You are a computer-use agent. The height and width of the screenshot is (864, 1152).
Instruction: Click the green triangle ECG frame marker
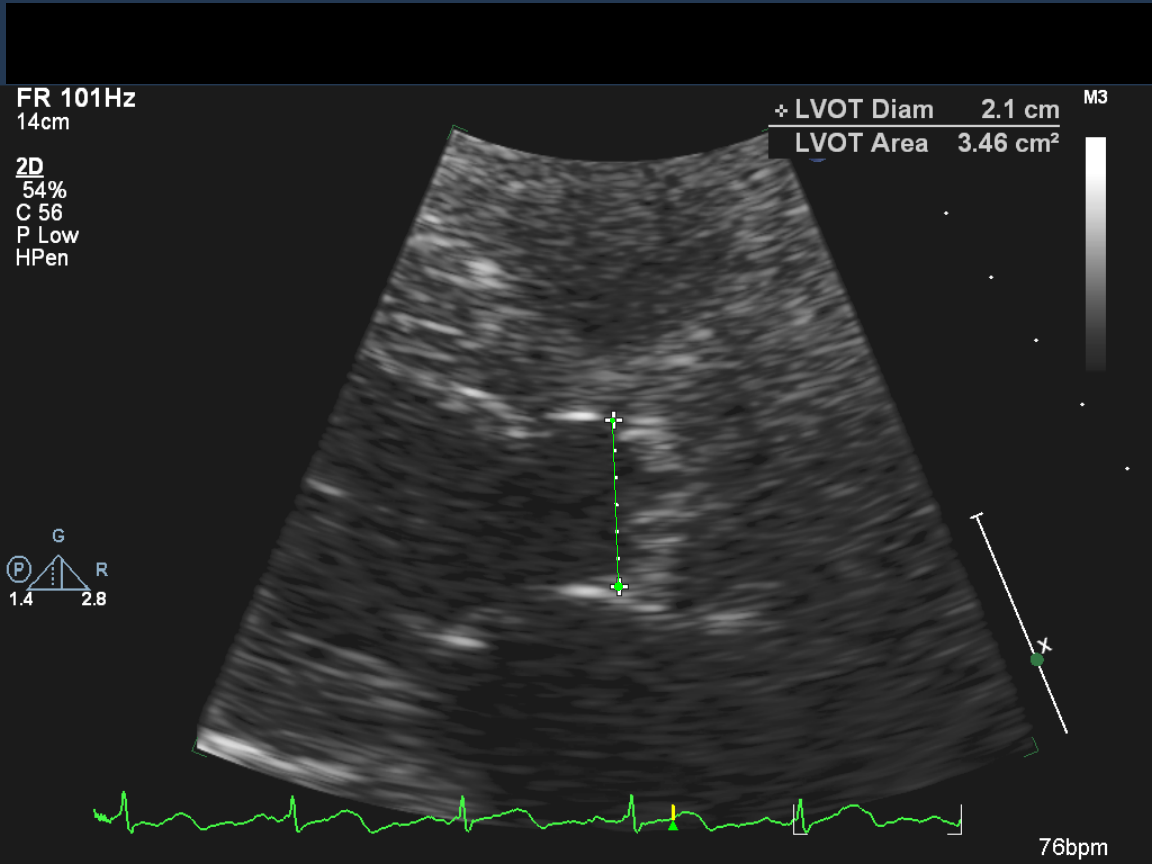tap(673, 825)
